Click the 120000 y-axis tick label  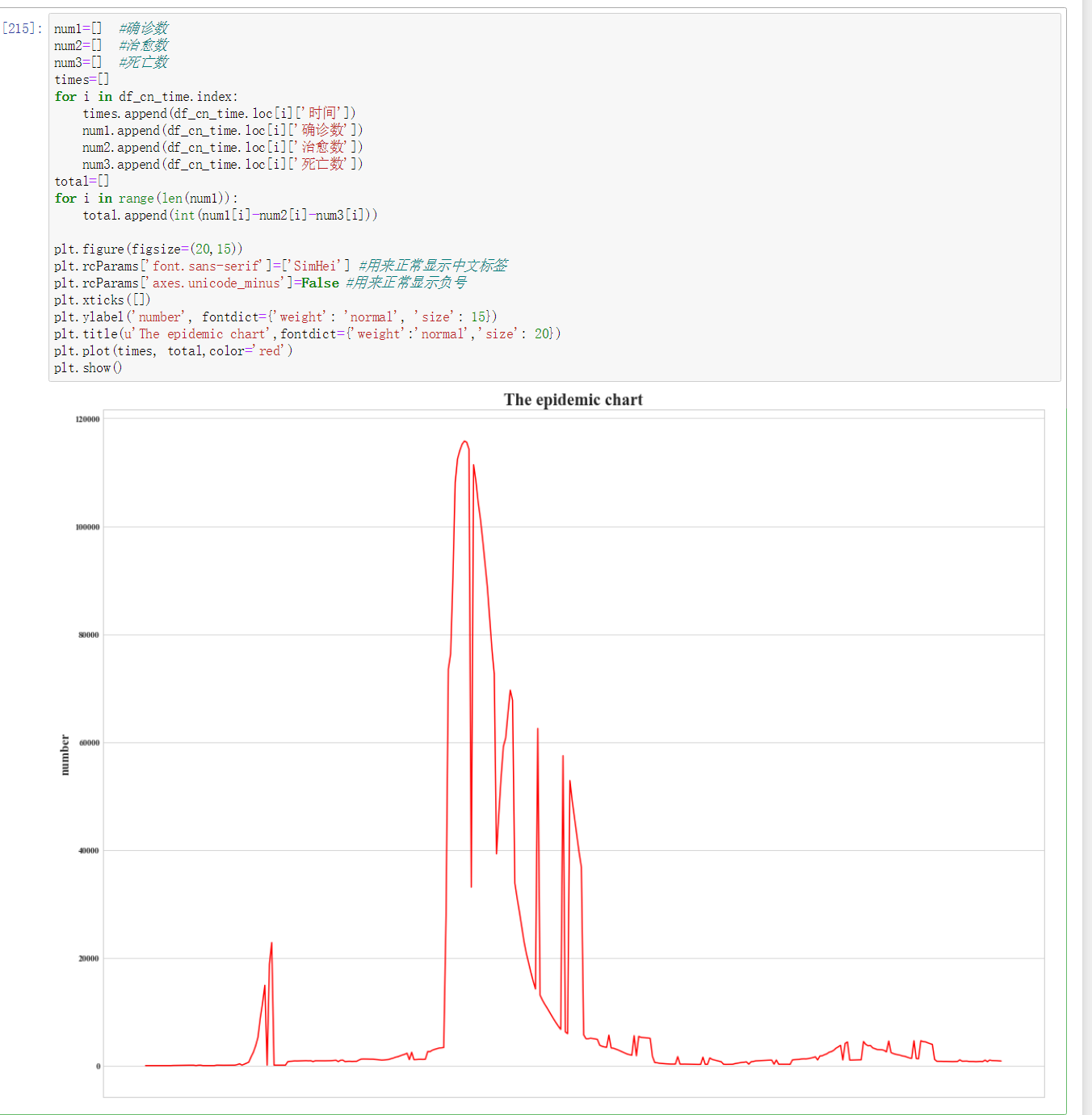point(87,419)
